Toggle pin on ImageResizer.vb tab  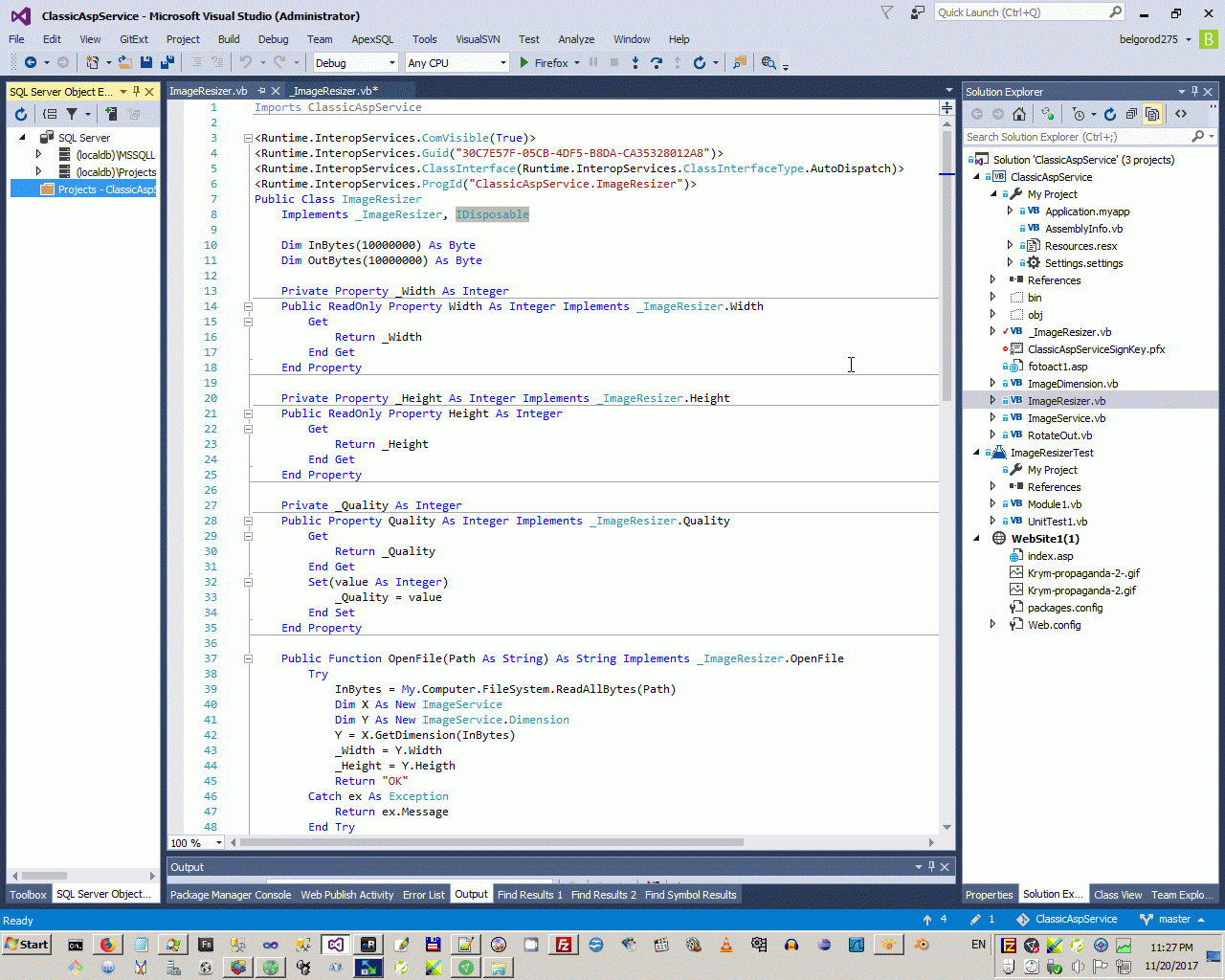261,91
